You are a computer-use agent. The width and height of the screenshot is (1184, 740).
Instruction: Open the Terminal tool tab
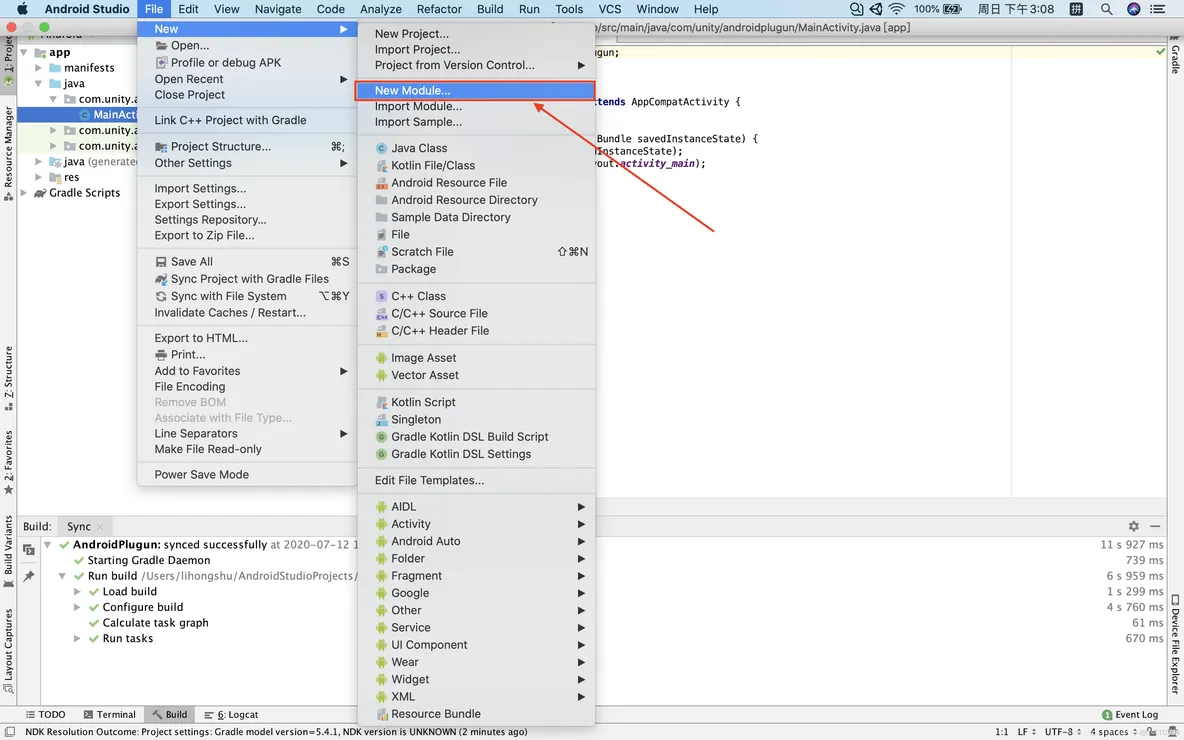109,714
